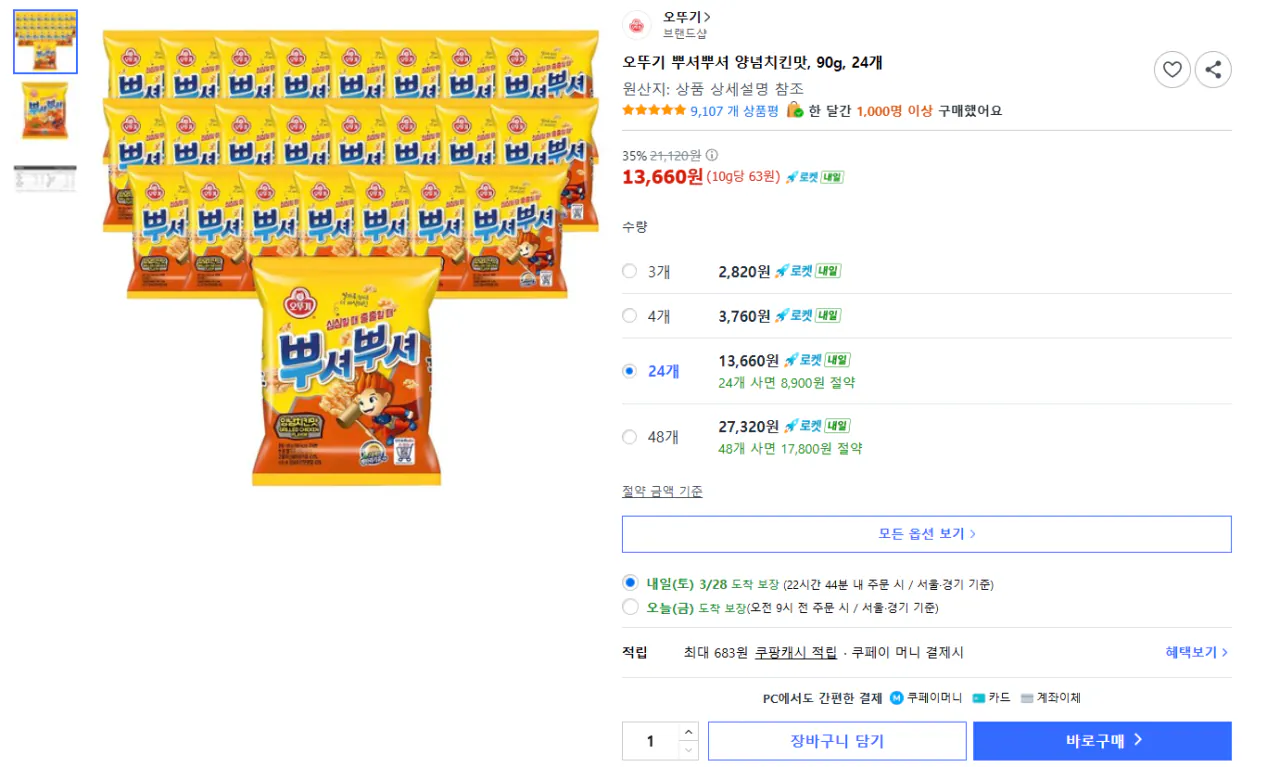
Task: Click the share icon
Action: (1213, 69)
